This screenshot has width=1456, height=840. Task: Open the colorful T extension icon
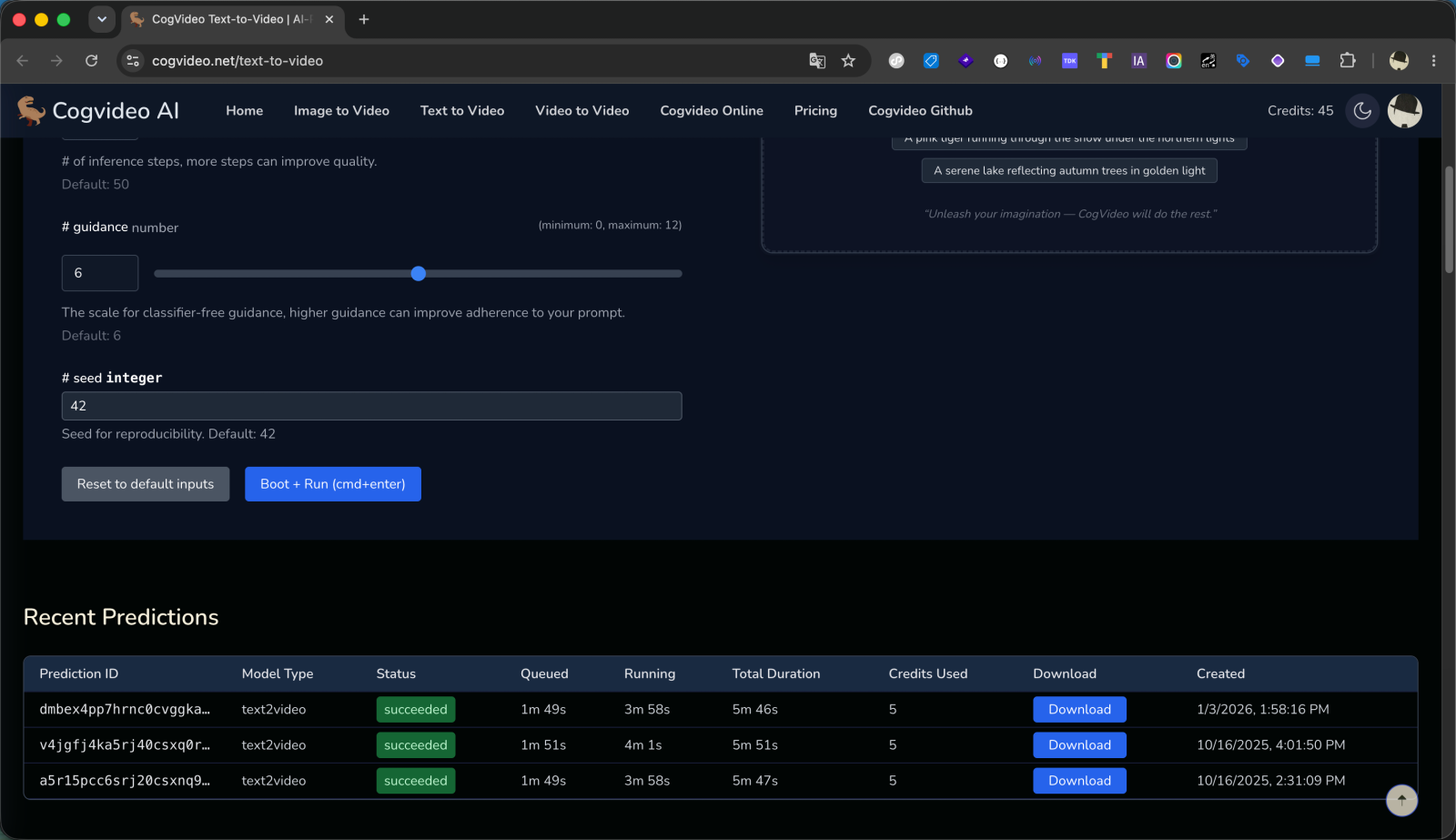pyautogui.click(x=1104, y=61)
